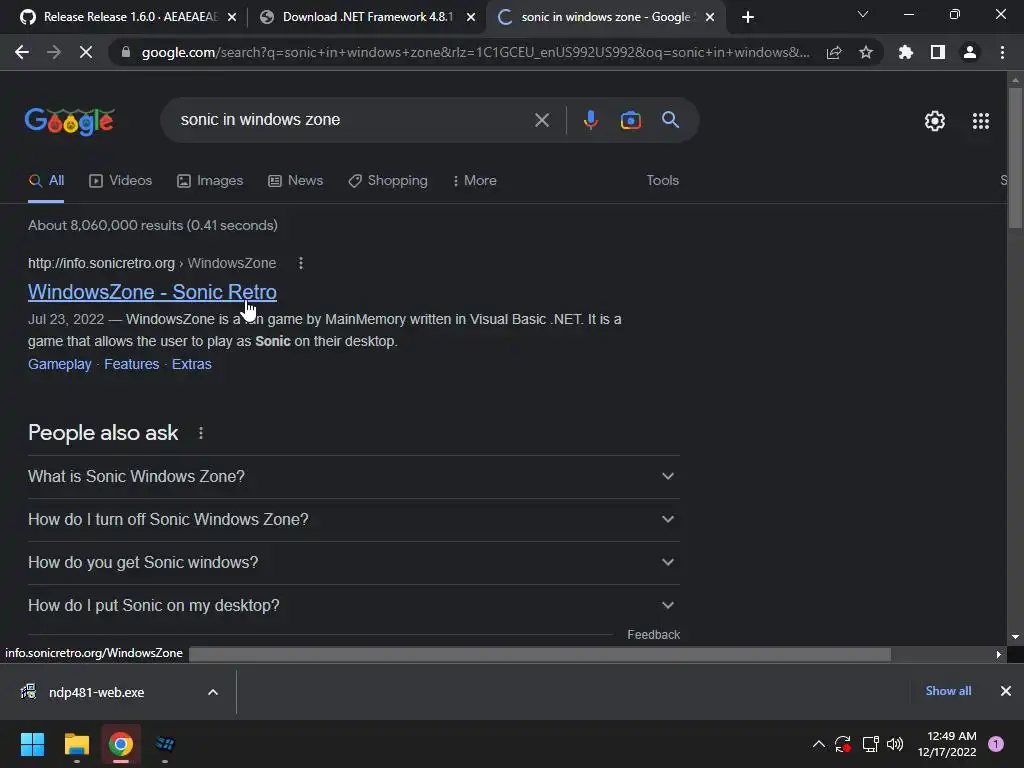The width and height of the screenshot is (1024, 768).
Task: Click the Google holiday logo
Action: click(70, 121)
